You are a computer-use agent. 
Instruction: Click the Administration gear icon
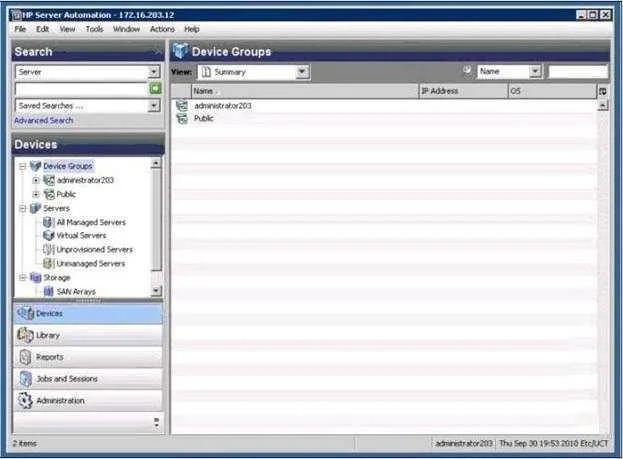click(x=25, y=401)
